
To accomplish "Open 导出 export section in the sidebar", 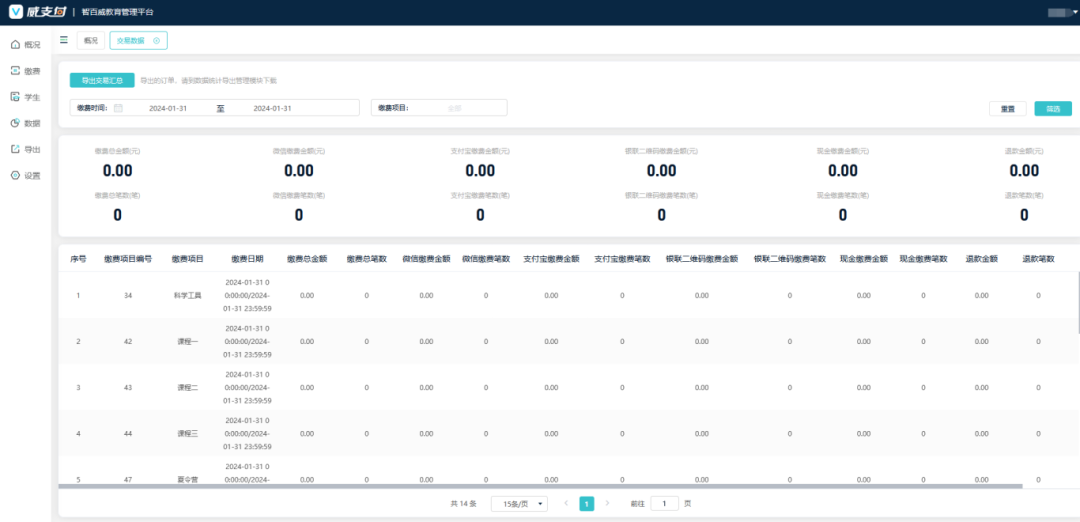I will [x=25, y=149].
